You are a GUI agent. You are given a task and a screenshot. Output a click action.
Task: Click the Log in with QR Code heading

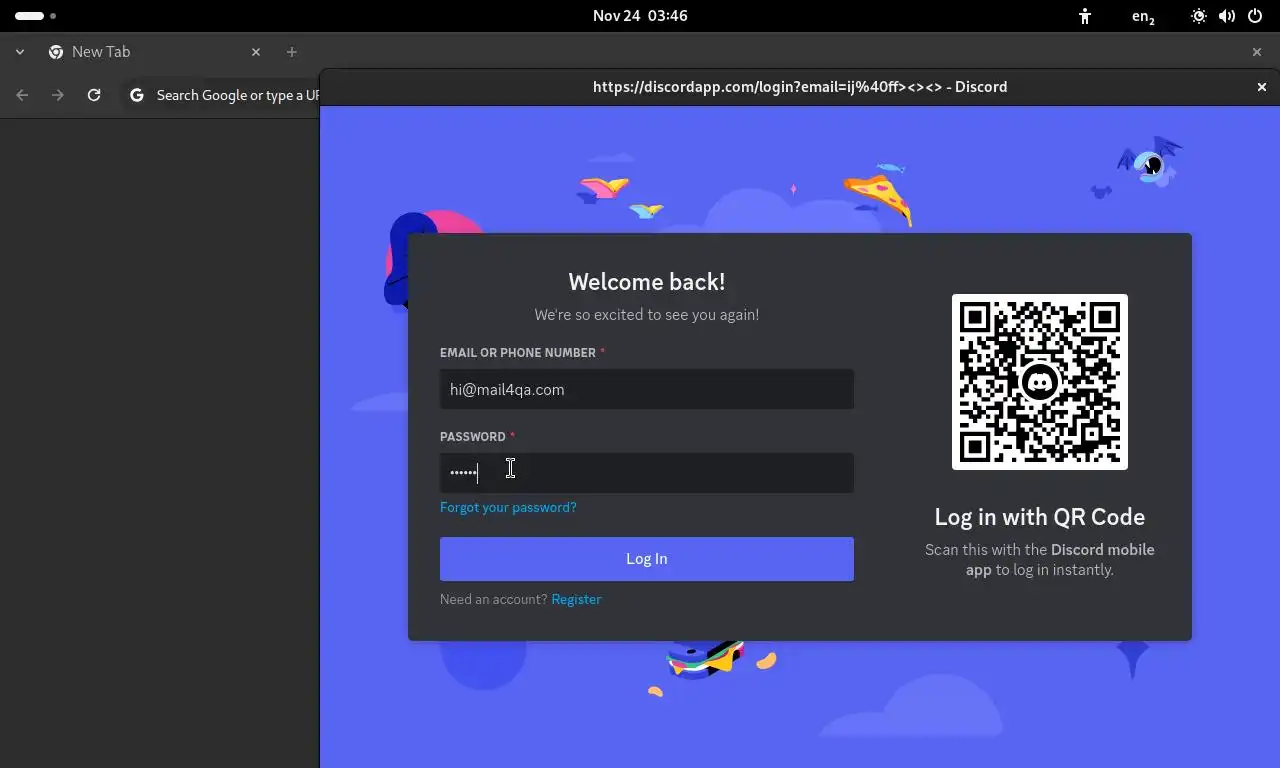coord(1040,517)
